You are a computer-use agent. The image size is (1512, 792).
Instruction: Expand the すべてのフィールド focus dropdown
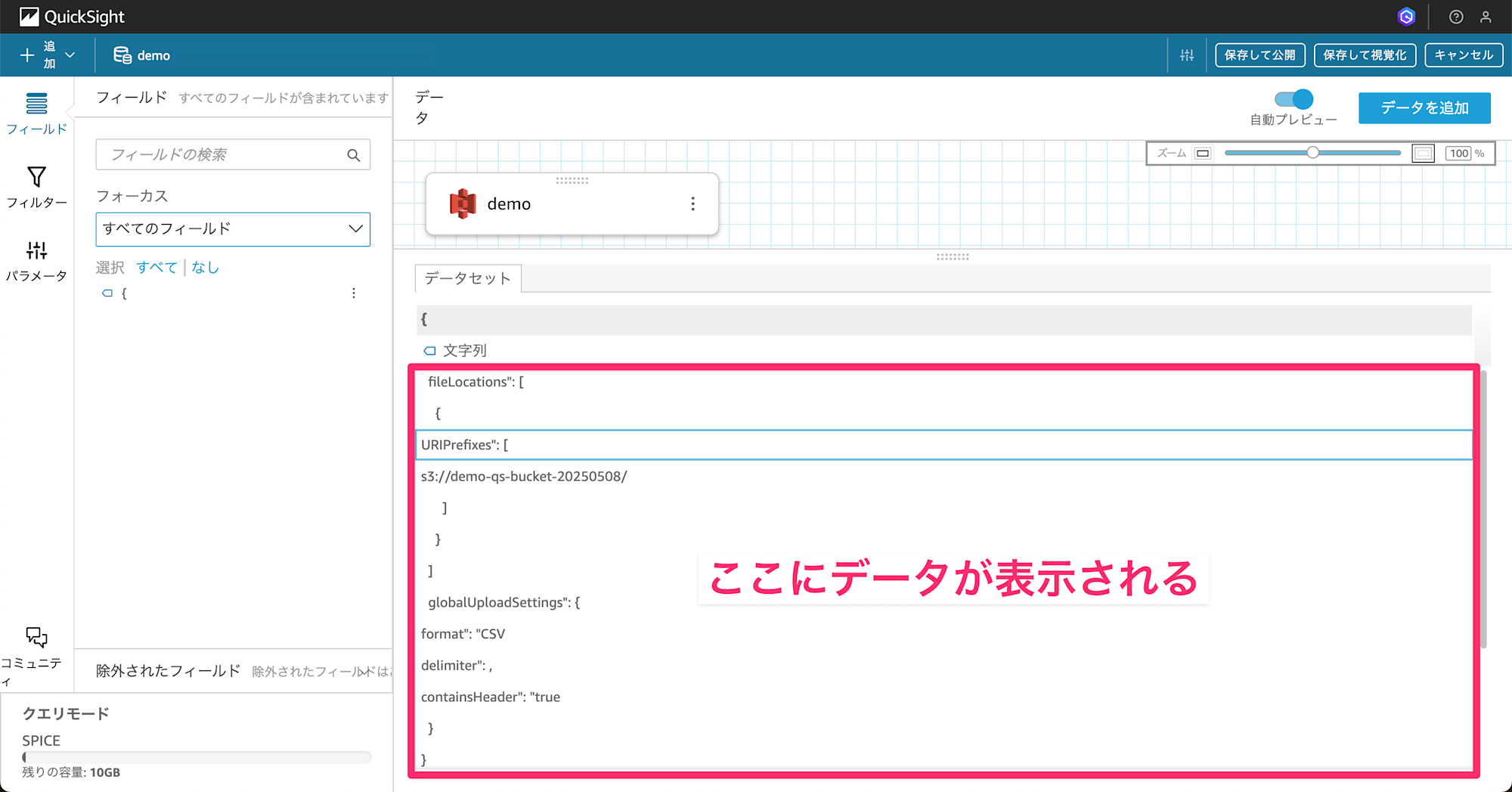point(233,229)
